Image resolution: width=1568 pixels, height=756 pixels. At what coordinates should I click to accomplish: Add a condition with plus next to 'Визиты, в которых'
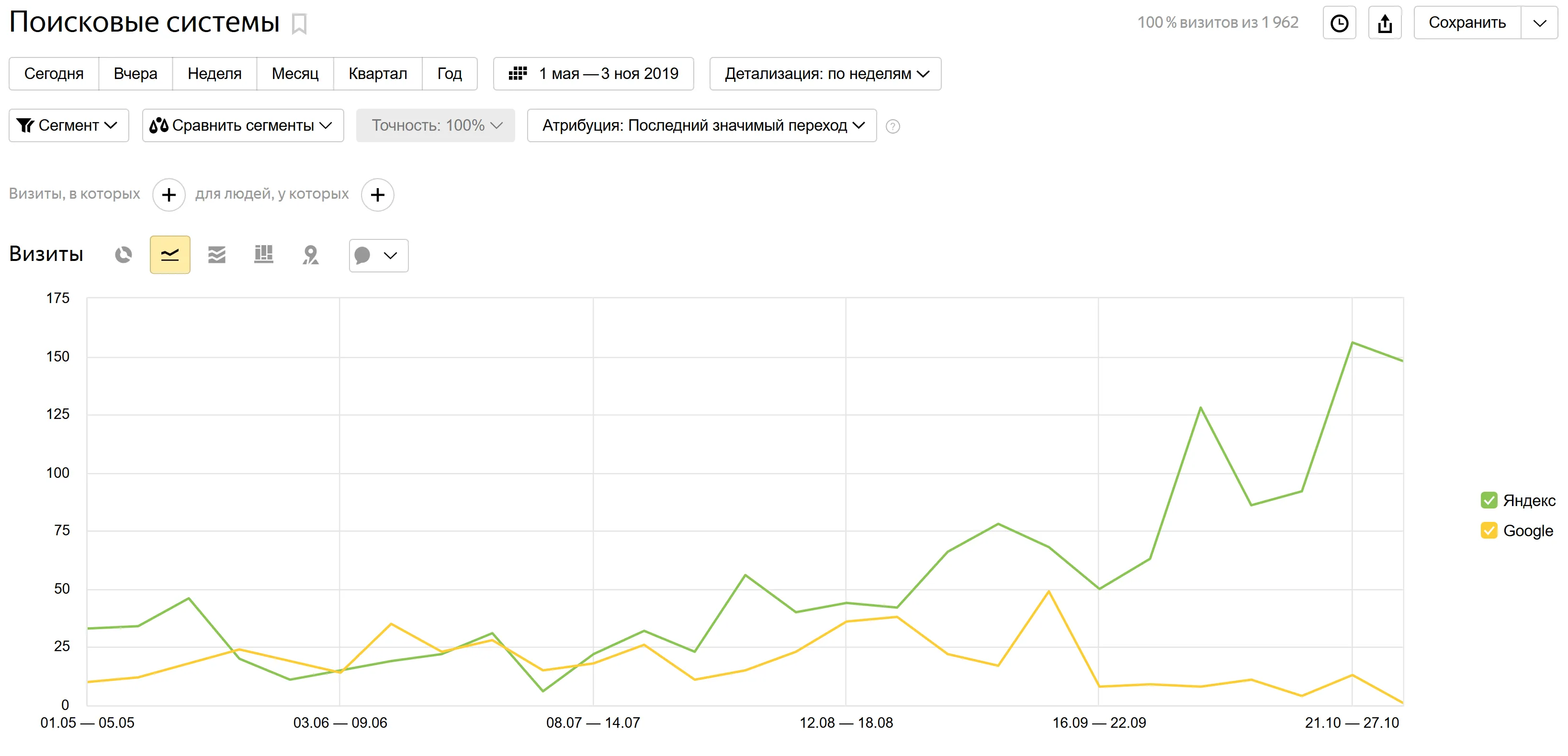169,195
